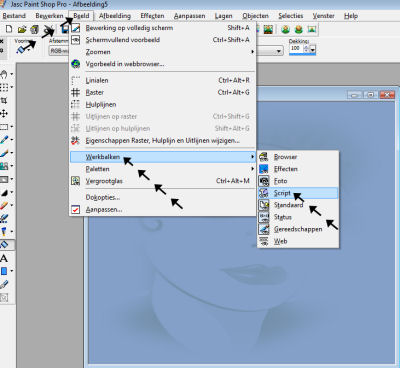Open the Werkbalken submenu
This screenshot has height=368, width=400.
click(x=162, y=157)
